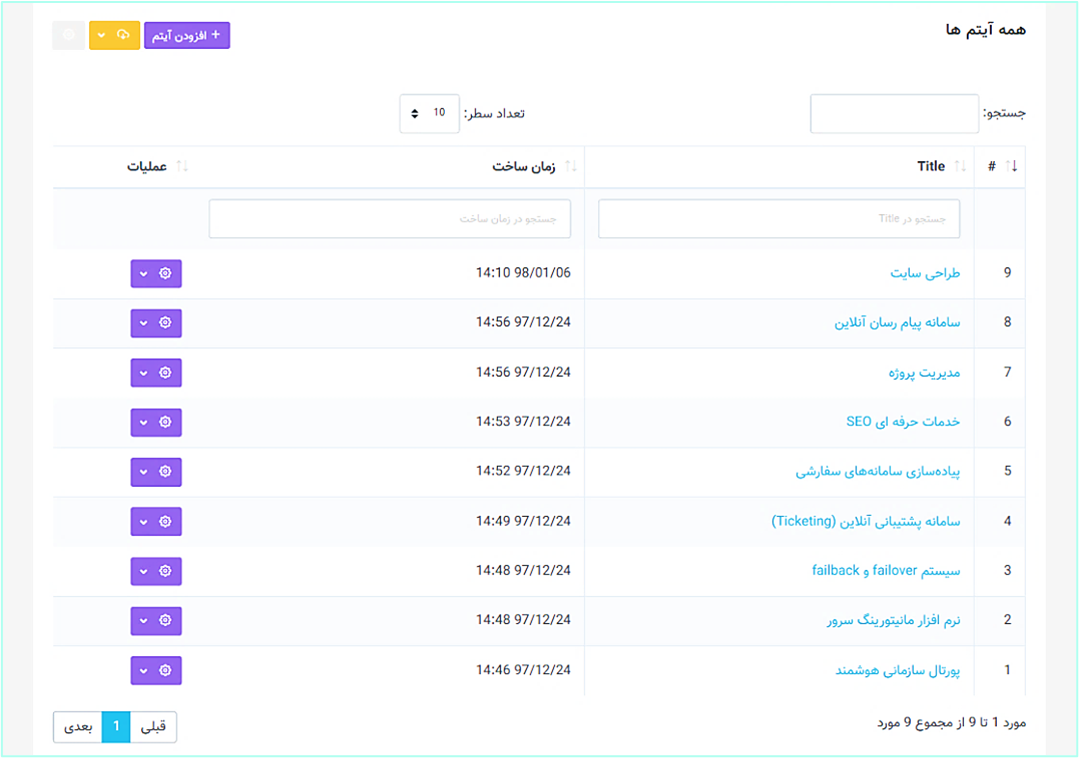Toggle sorting on the # column header
Screen dimensions: 1079x758
click(x=1001, y=166)
